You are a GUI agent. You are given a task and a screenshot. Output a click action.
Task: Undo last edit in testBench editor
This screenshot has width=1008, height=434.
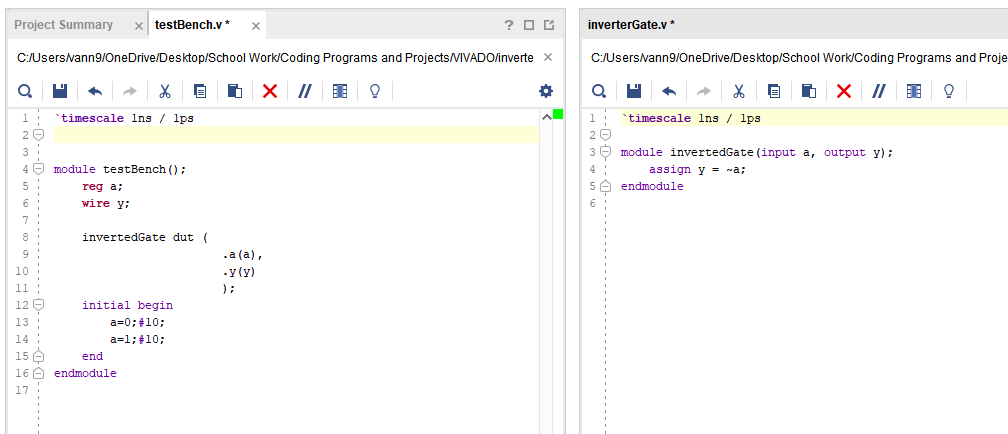[95, 92]
